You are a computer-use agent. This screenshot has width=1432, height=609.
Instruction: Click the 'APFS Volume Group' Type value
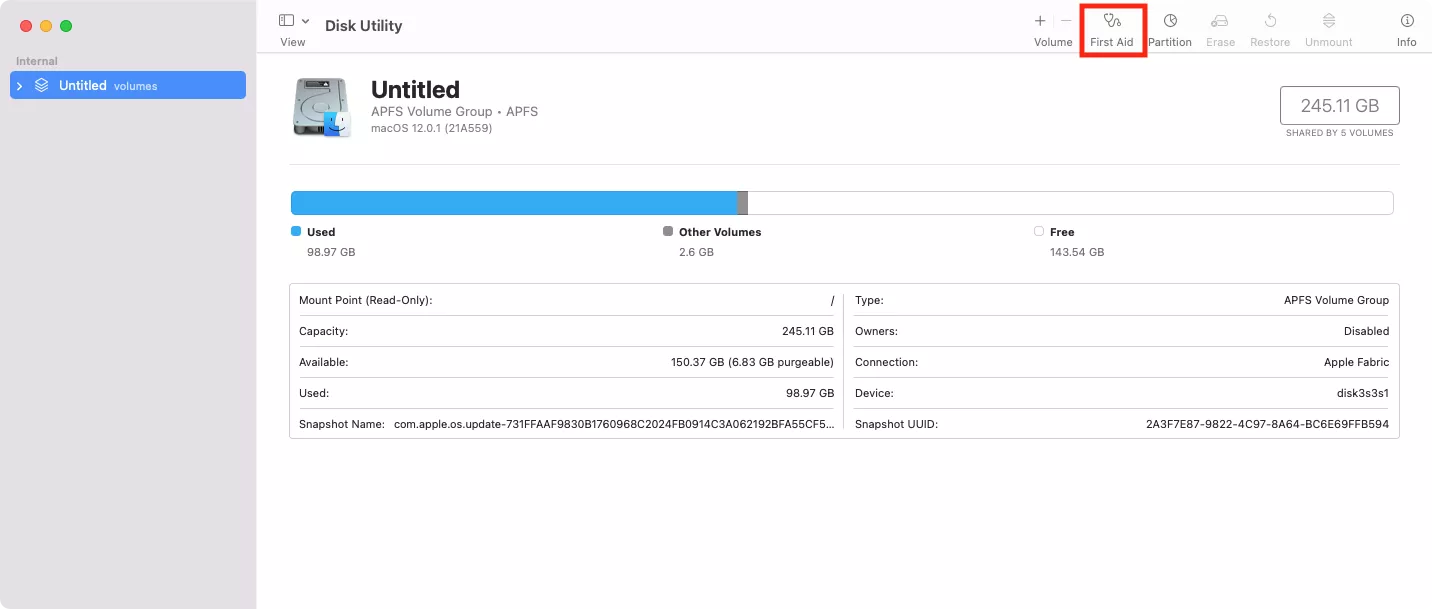(x=1336, y=300)
